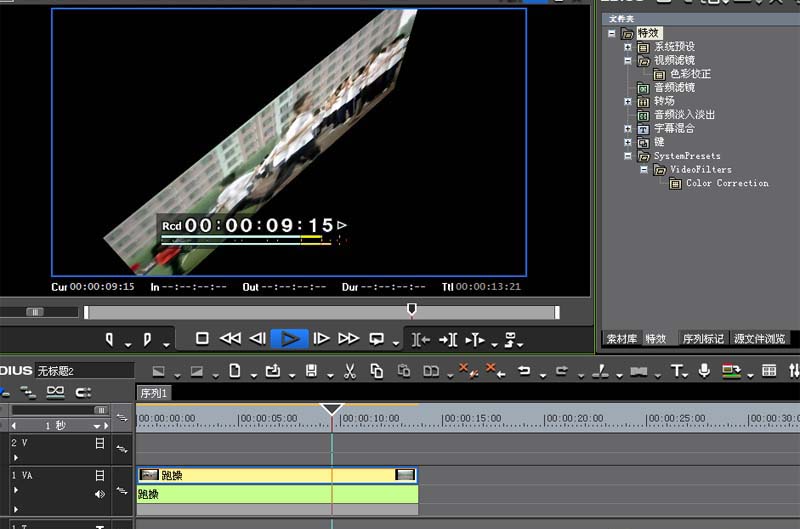Image resolution: width=800 pixels, height=529 pixels.
Task: Open the title creation T tool
Action: click(678, 371)
